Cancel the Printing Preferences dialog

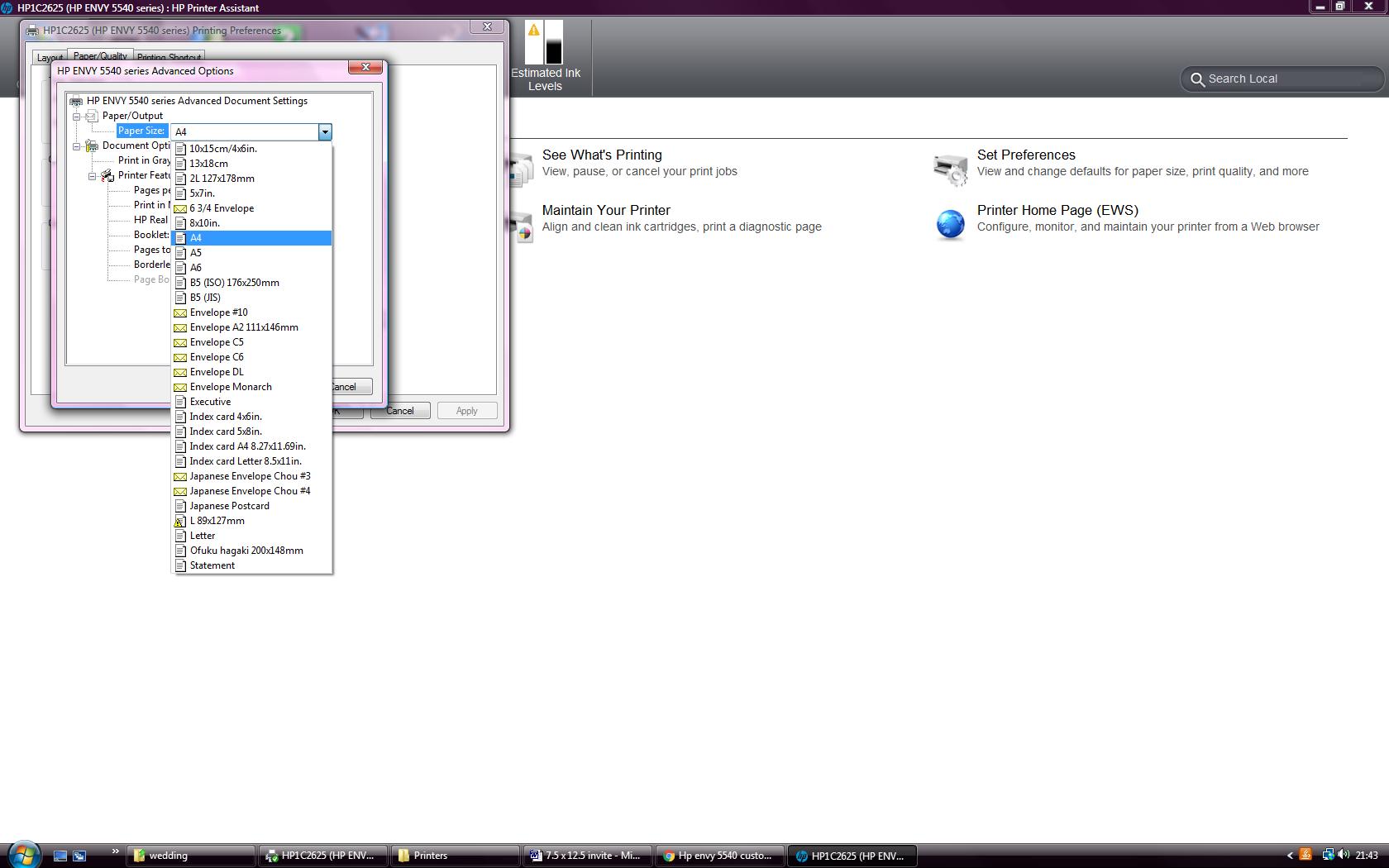pos(400,411)
